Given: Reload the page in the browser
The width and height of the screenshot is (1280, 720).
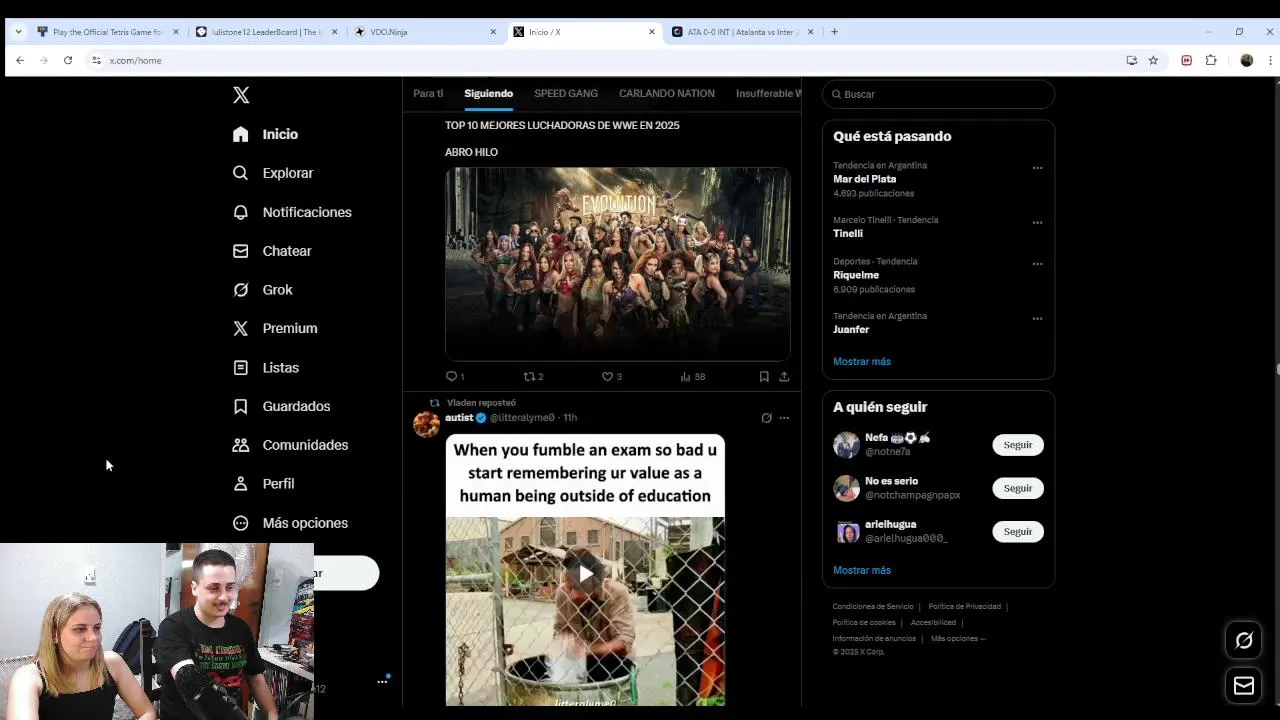Looking at the screenshot, I should point(68,60).
